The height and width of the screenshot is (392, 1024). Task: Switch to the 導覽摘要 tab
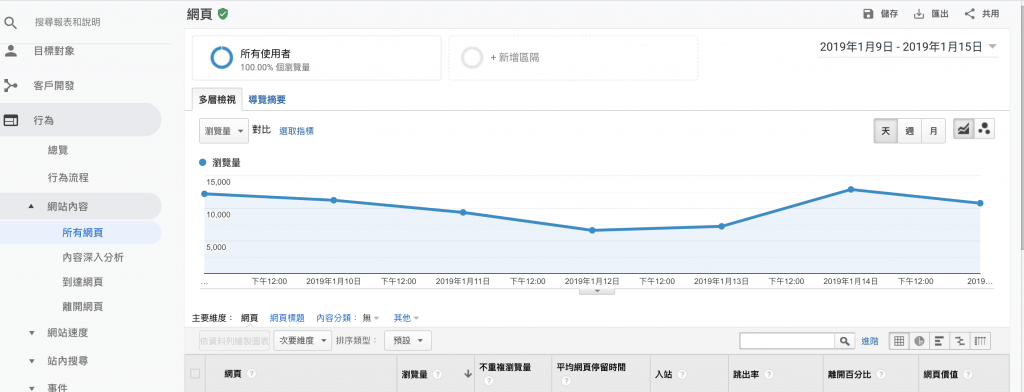pos(266,100)
